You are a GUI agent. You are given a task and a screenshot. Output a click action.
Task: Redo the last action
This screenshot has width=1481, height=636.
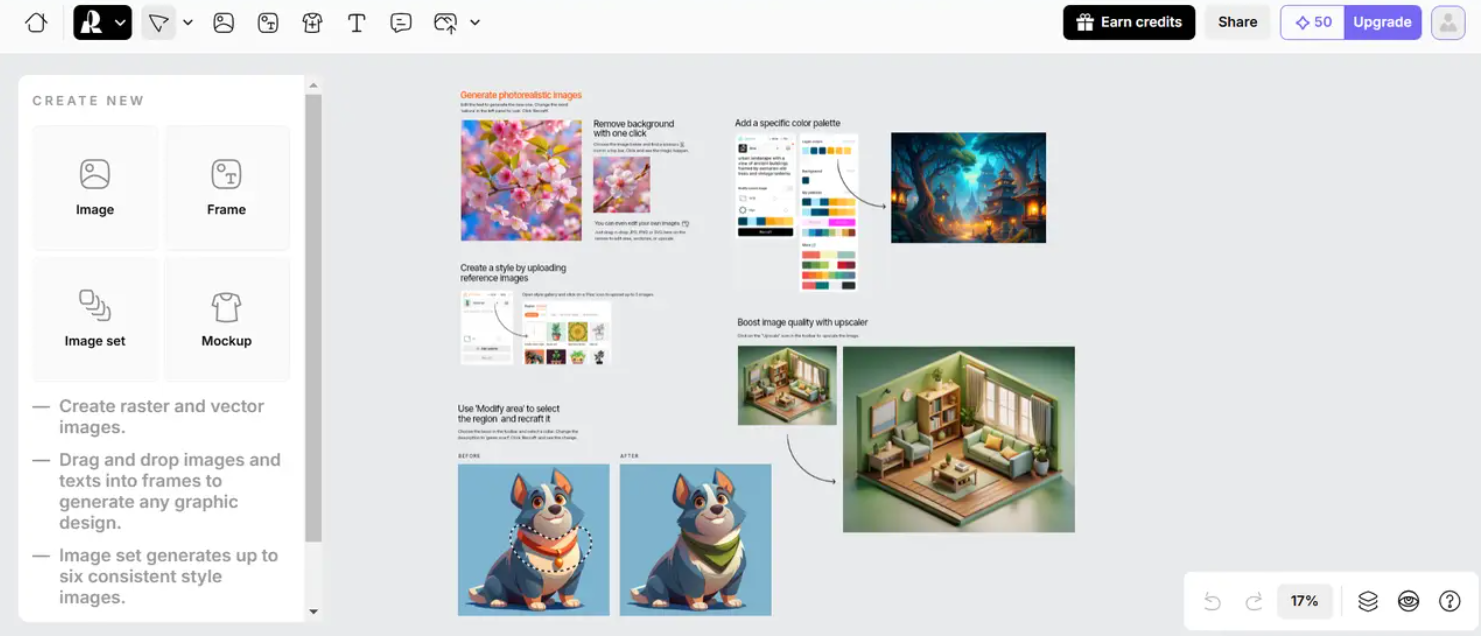click(1253, 601)
